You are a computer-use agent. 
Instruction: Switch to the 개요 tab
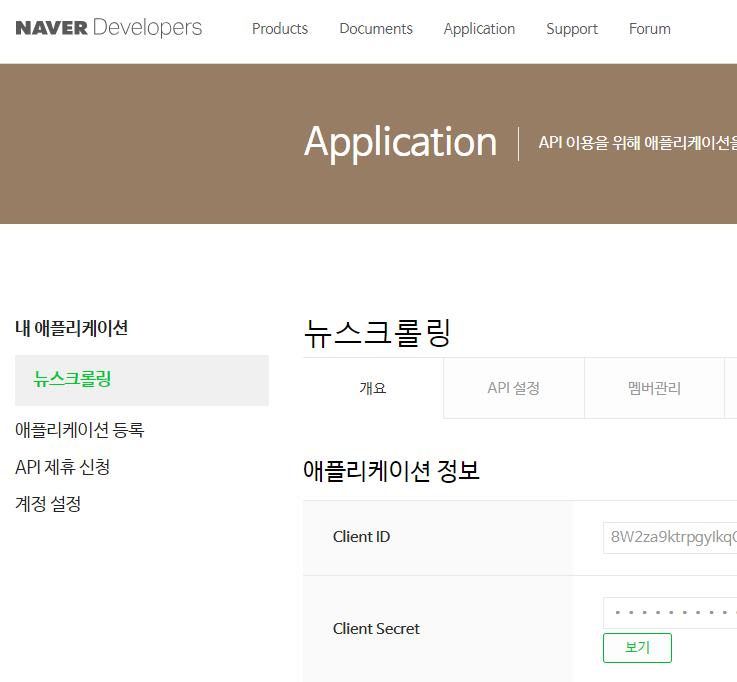pos(373,388)
